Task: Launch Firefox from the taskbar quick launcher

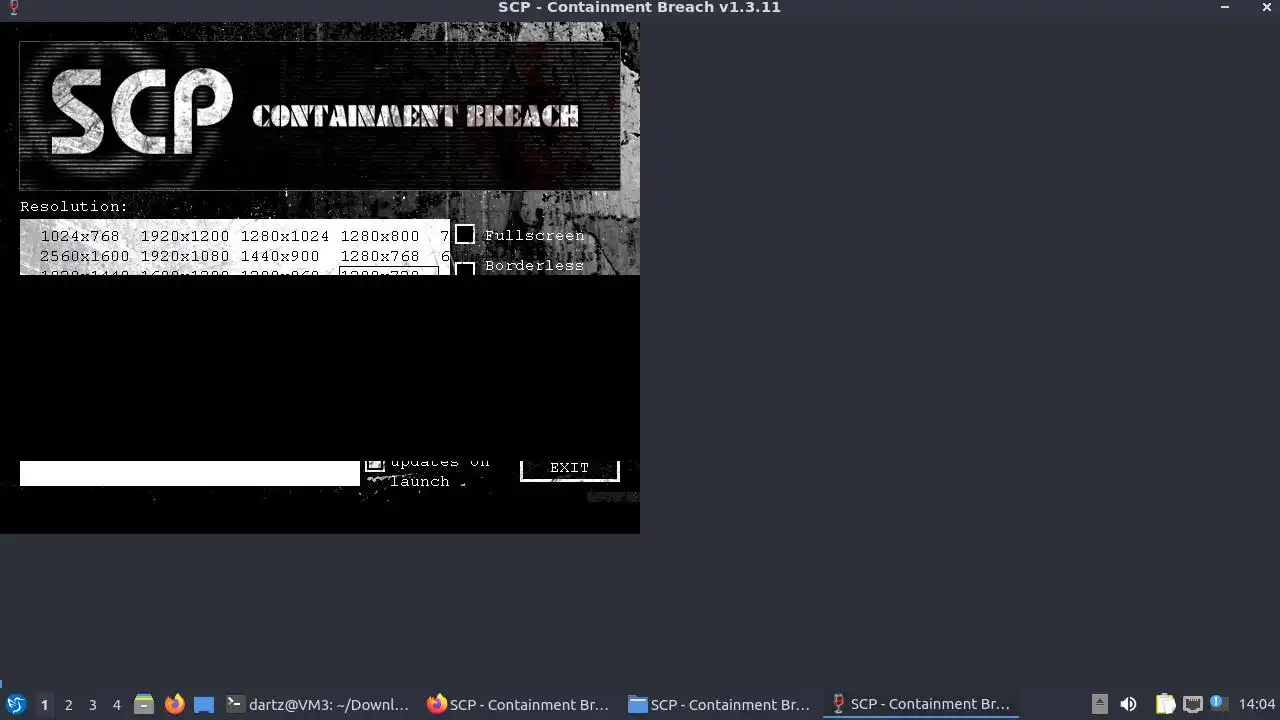Action: (174, 704)
